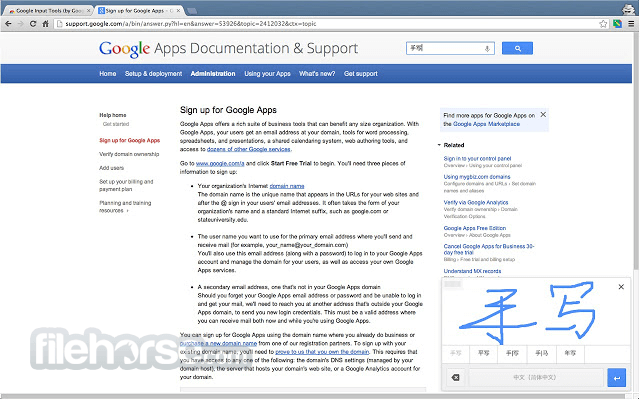The image size is (640, 400).
Task: Select Administration in the nav bar
Action: (x=213, y=74)
